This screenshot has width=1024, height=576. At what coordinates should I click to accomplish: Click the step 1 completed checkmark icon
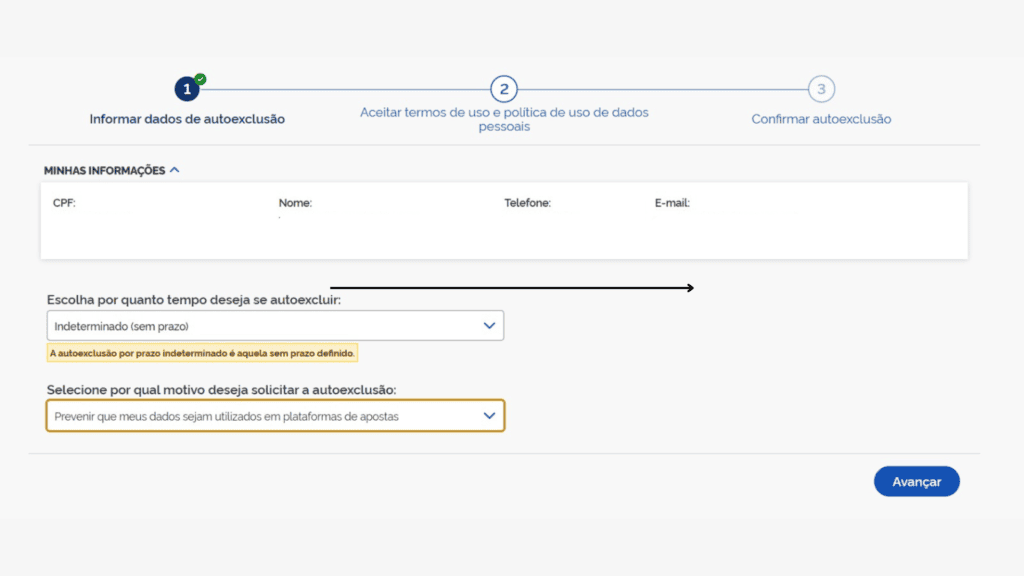199,78
